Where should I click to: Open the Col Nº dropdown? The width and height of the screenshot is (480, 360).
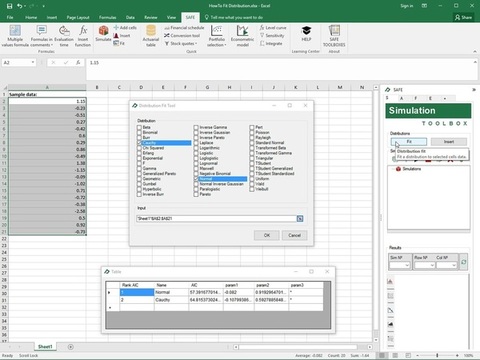(454, 265)
